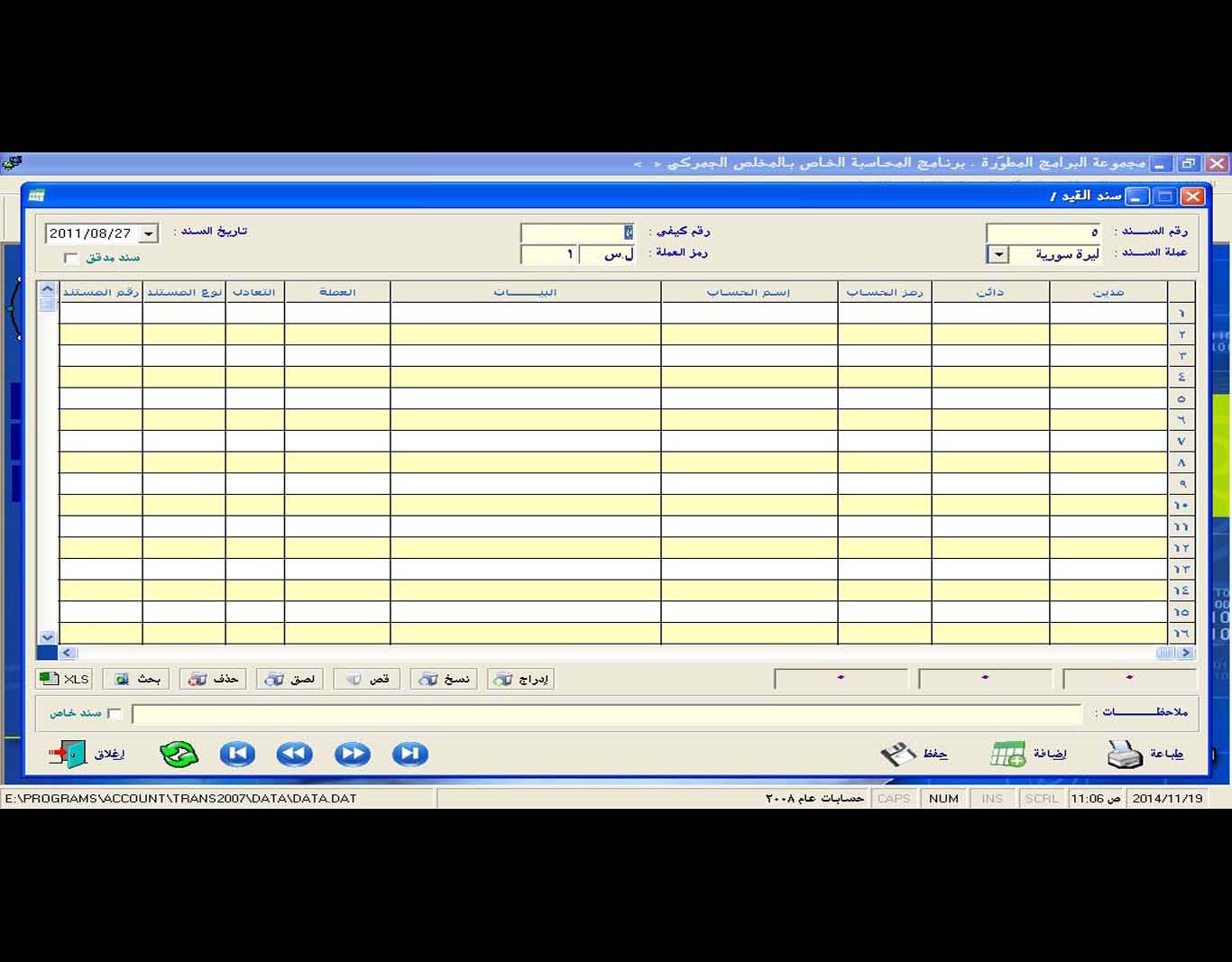The height and width of the screenshot is (962, 1232).
Task: Open the voucher date dropdown
Action: coord(149,234)
